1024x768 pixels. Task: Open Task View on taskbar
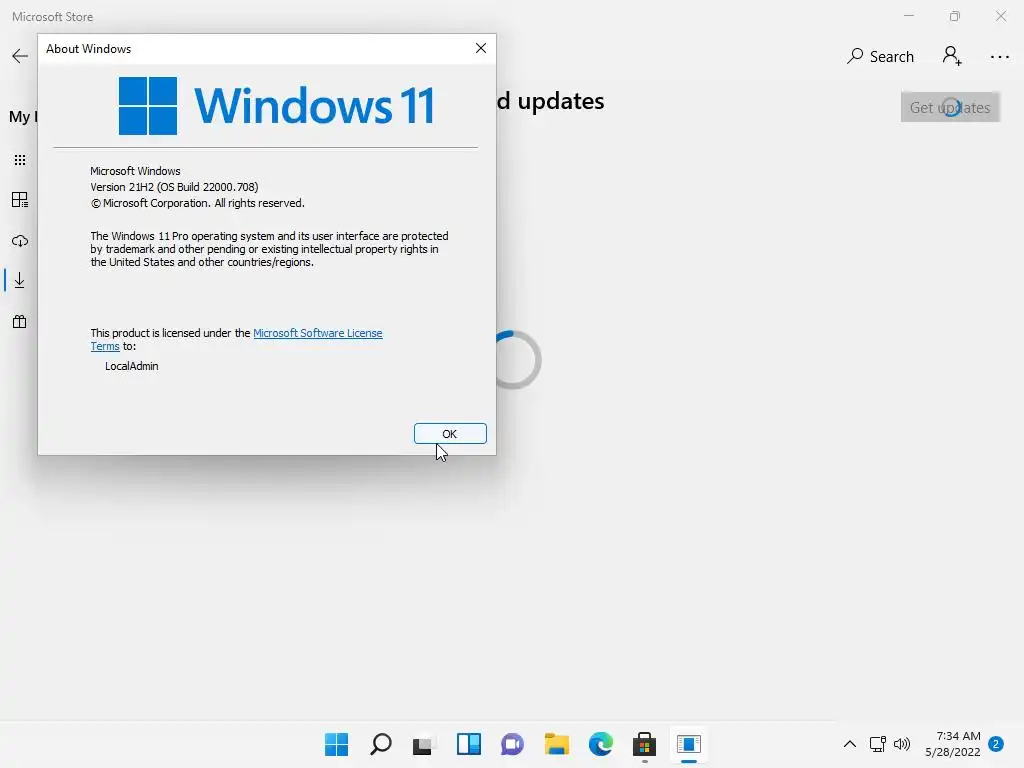[424, 744]
